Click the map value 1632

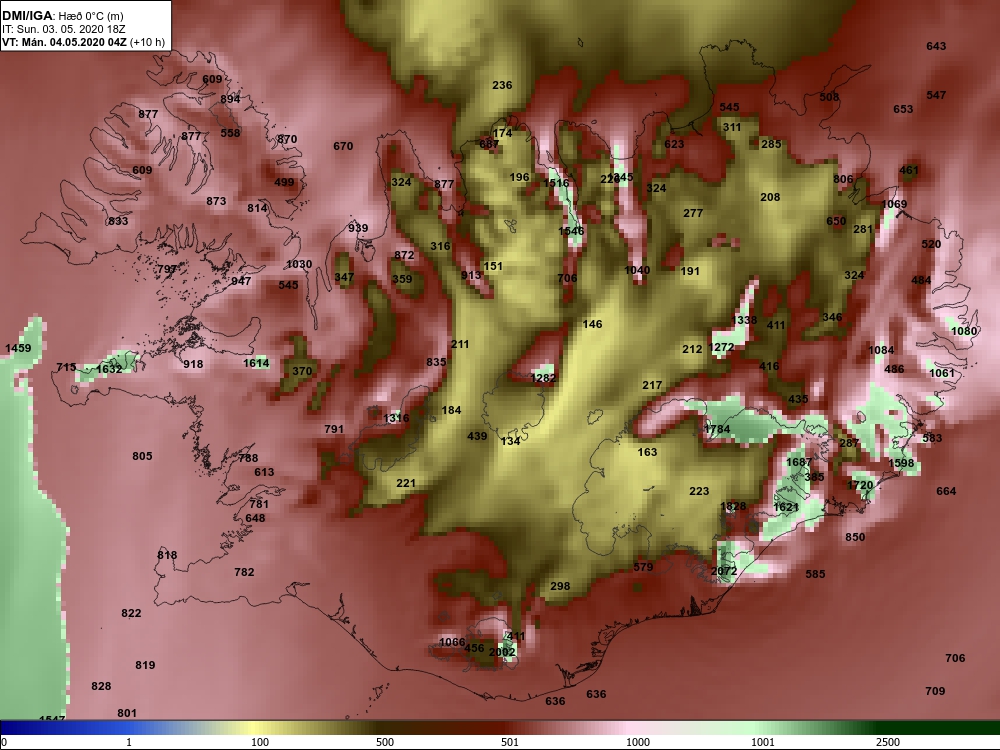click(x=109, y=369)
